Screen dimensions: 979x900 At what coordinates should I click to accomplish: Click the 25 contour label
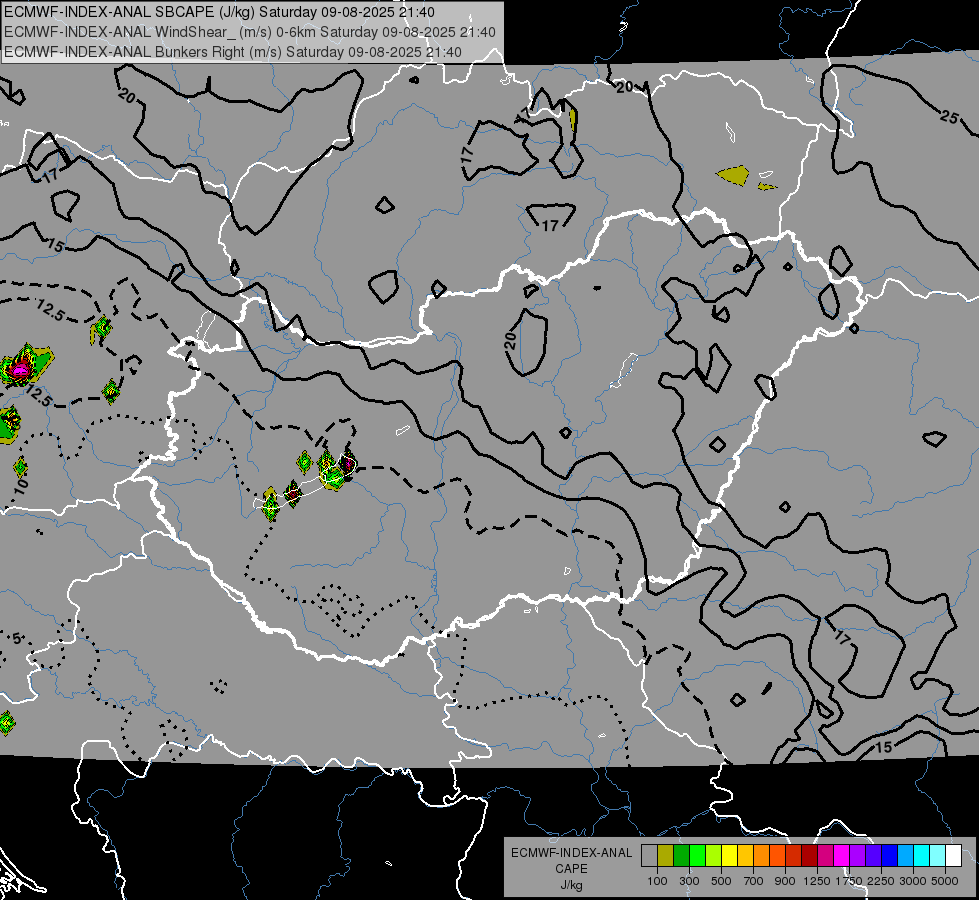949,117
